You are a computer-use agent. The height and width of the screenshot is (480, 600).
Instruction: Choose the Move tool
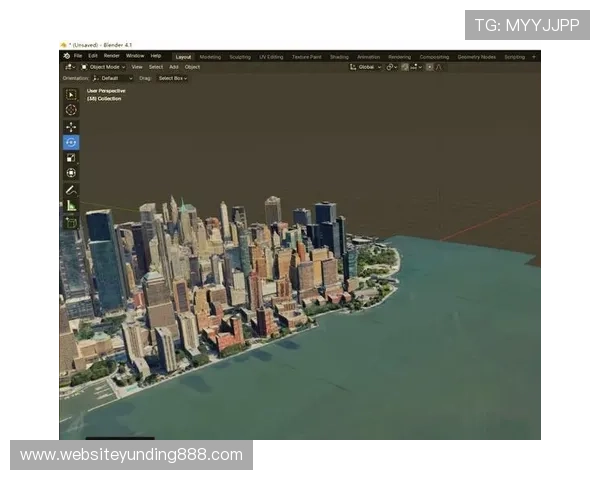[71, 127]
